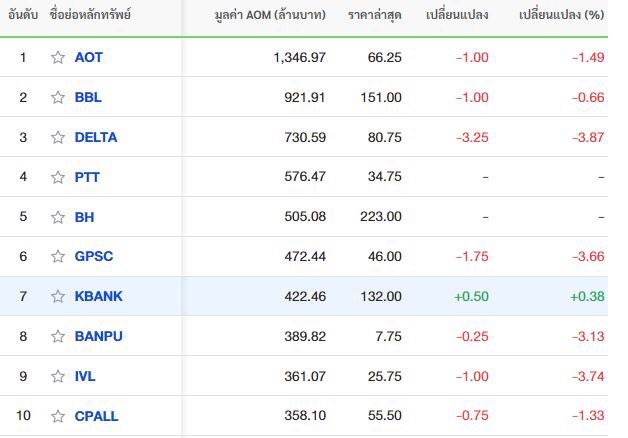Go to the CPALL stock details
Image resolution: width=628 pixels, height=438 pixels.
pos(96,416)
